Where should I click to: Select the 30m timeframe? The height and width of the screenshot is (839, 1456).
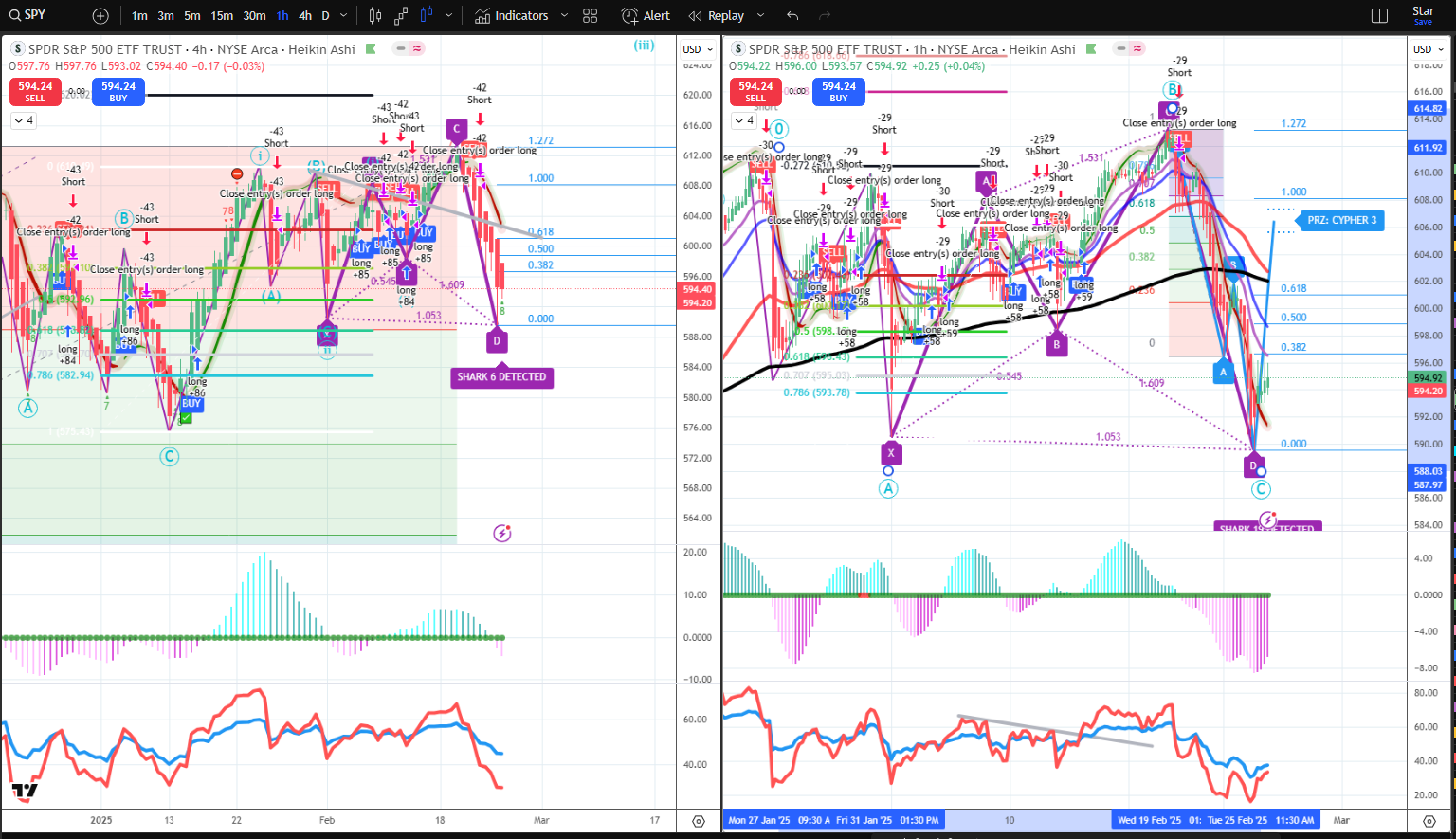pos(254,16)
